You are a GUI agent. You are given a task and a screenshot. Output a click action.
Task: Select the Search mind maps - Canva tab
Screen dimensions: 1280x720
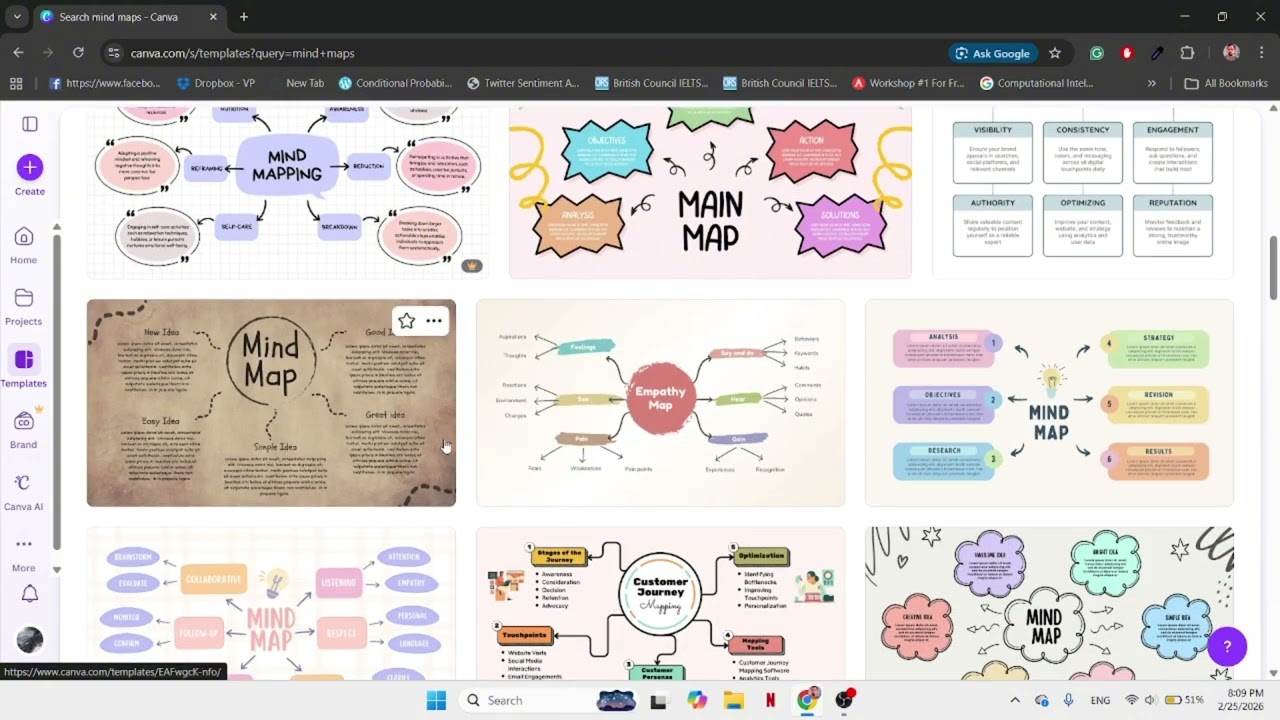[130, 17]
